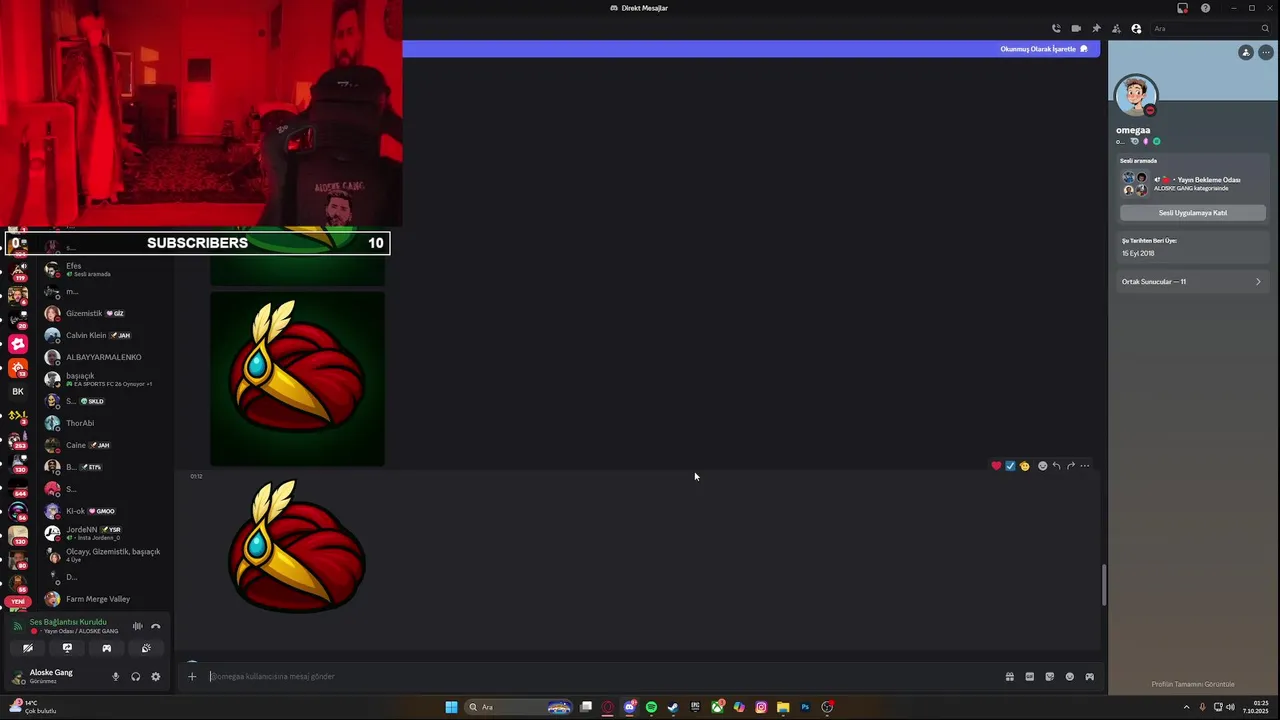This screenshot has width=1280, height=720.
Task: Open DM with ALBAYYARMALENKO
Action: pos(104,357)
